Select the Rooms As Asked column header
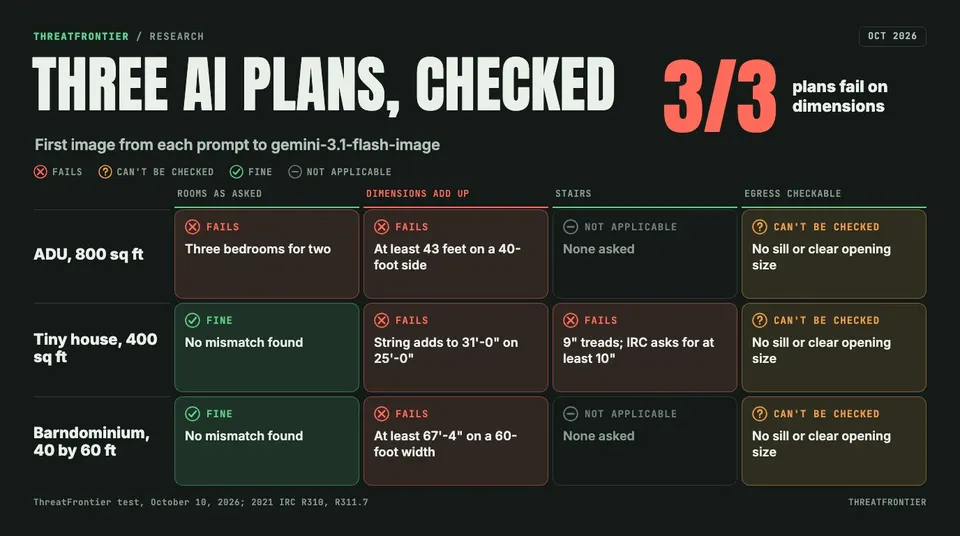Screen dimensions: 960x536 pyautogui.click(x=219, y=194)
